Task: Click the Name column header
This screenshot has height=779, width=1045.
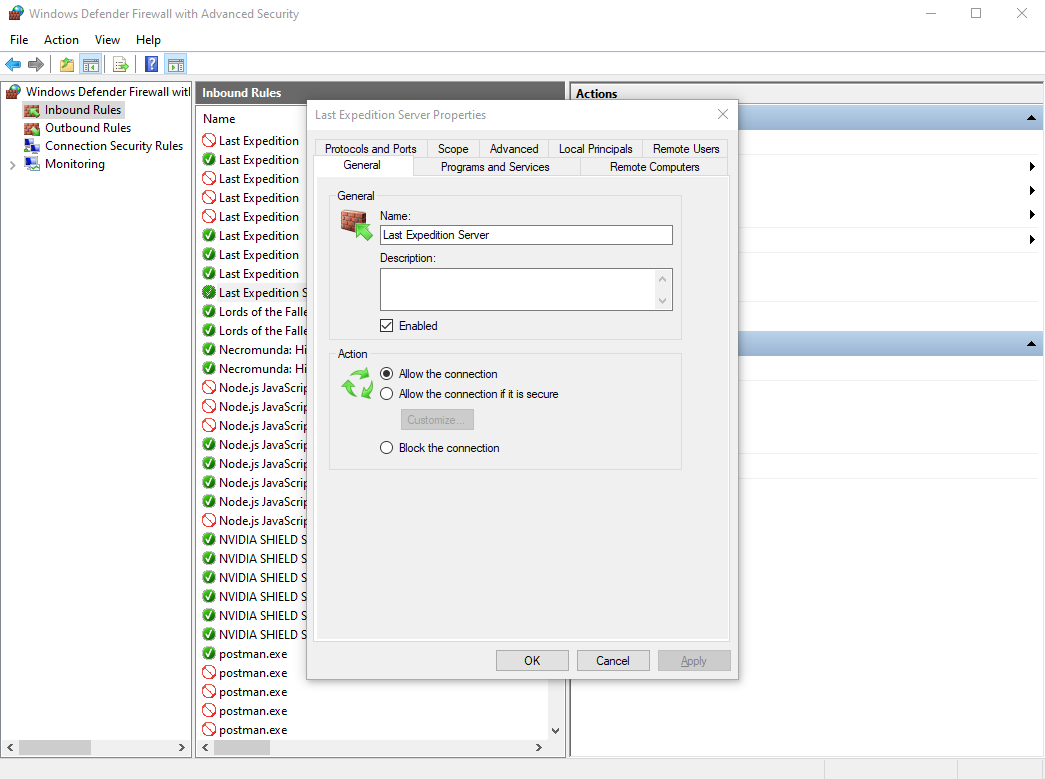Action: pos(219,119)
